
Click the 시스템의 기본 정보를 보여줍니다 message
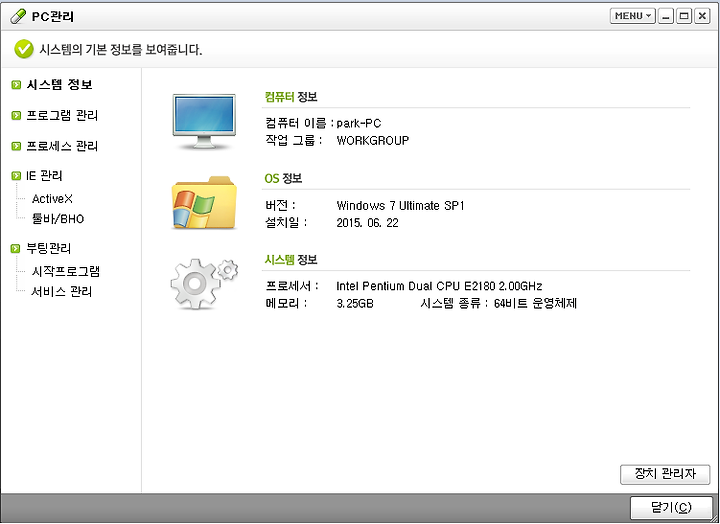point(121,50)
